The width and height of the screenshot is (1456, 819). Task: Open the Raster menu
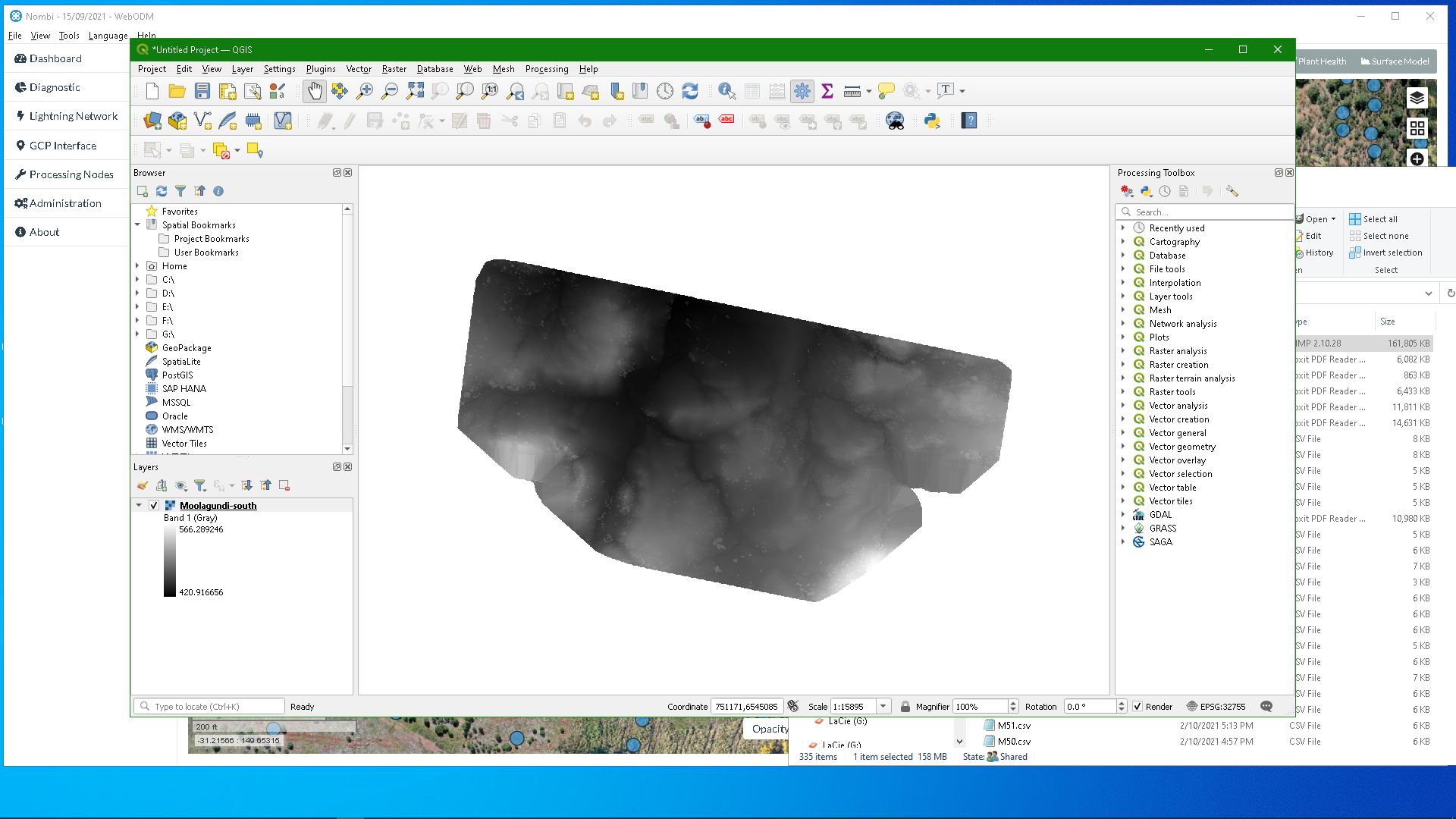(x=394, y=69)
